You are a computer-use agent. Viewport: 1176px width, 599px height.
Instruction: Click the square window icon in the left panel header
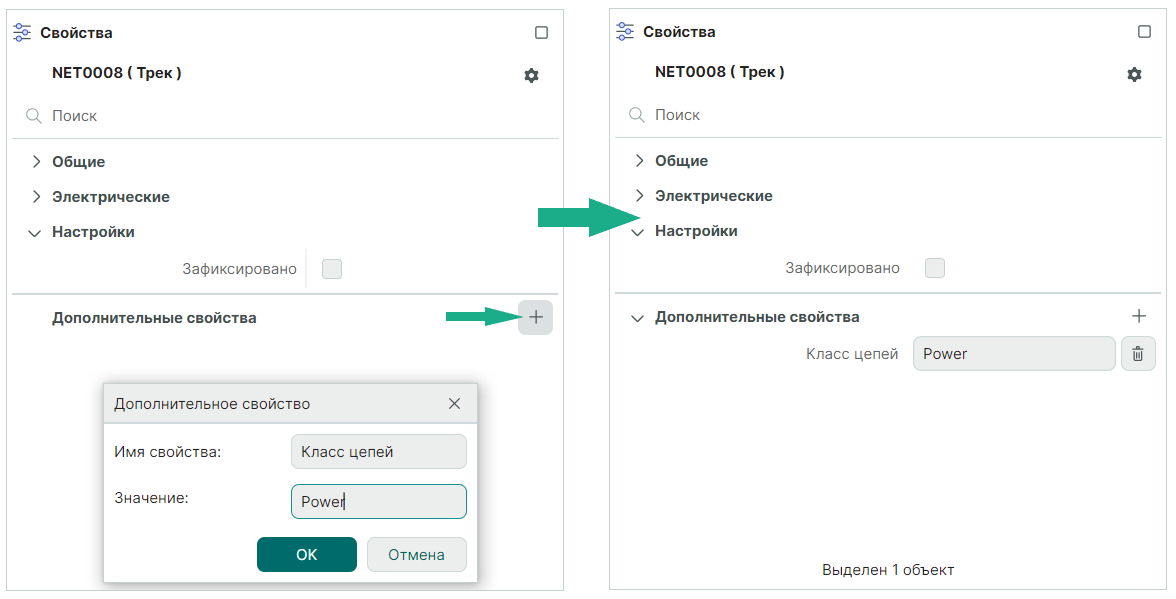click(x=541, y=33)
